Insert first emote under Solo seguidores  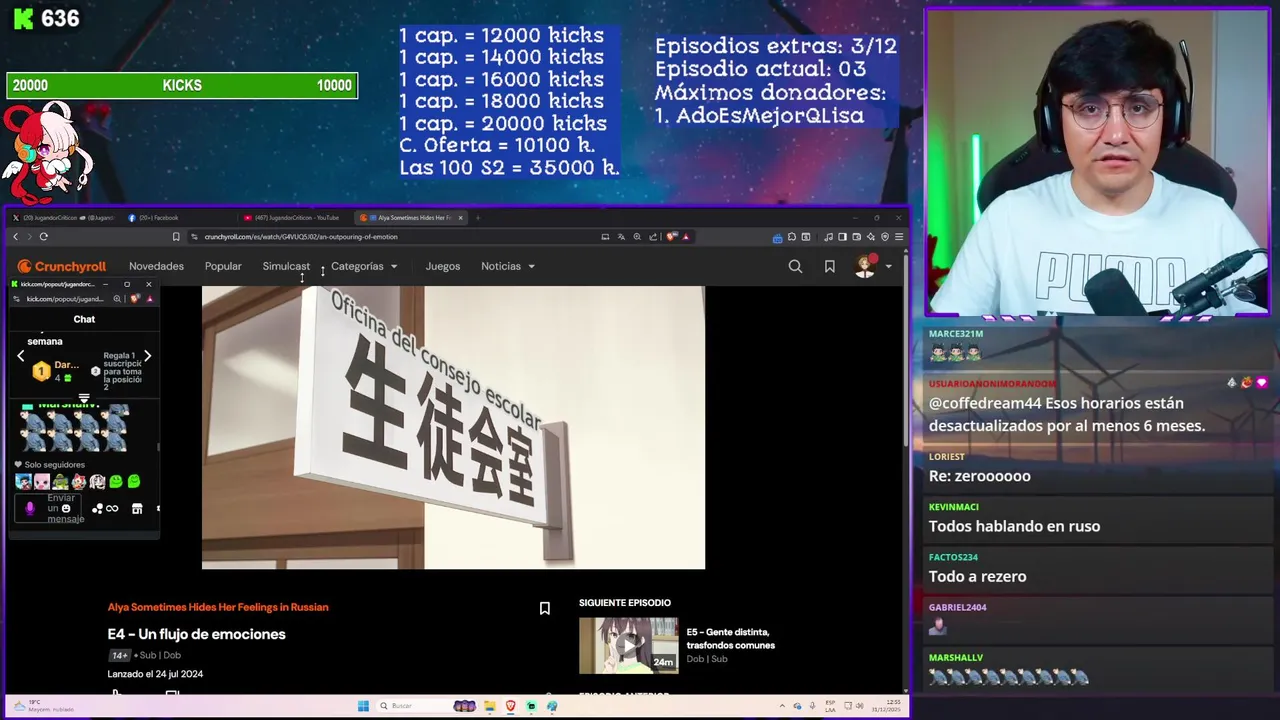(x=23, y=481)
